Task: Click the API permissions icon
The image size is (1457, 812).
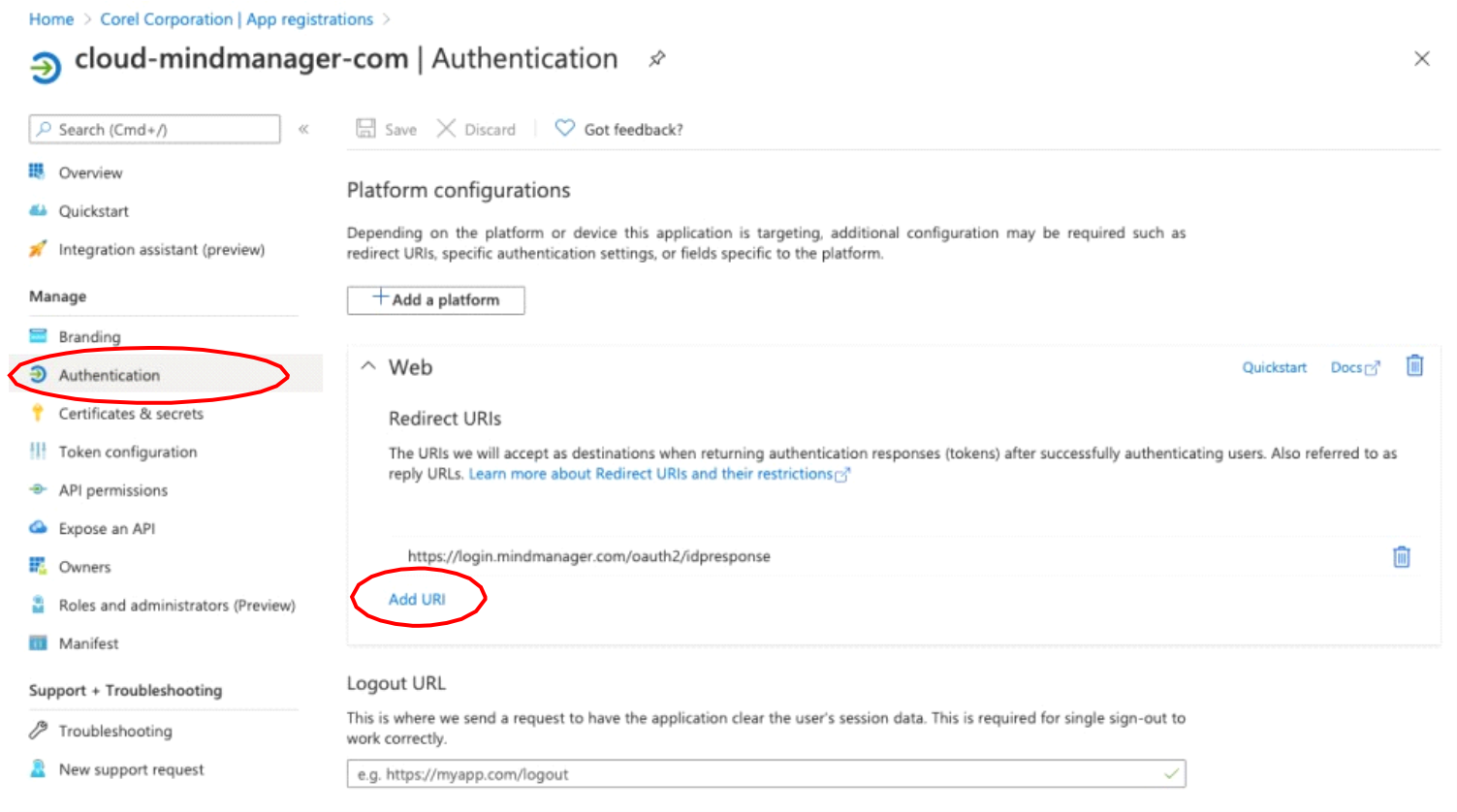Action: pyautogui.click(x=38, y=489)
